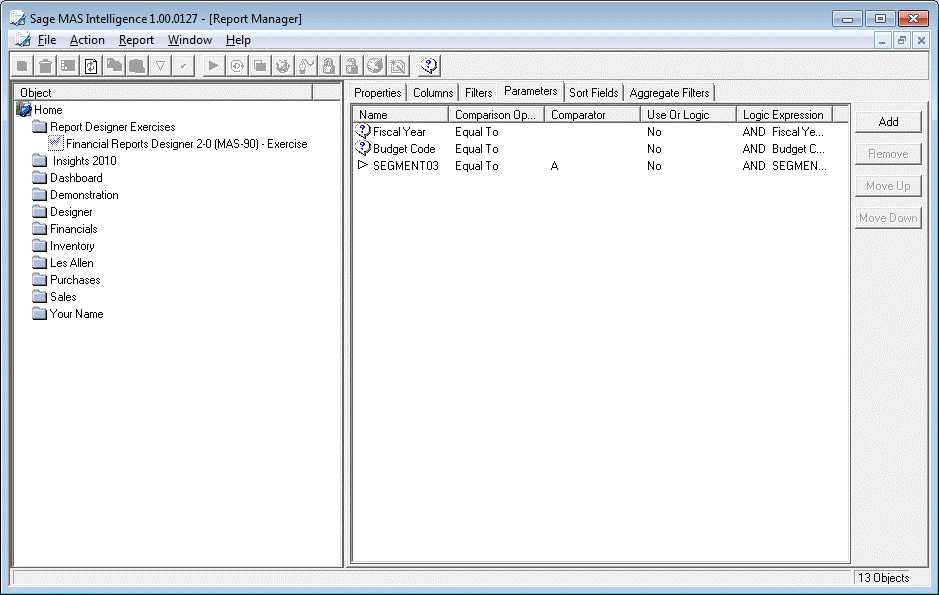Click the Delete trash can toolbar icon

[45, 66]
